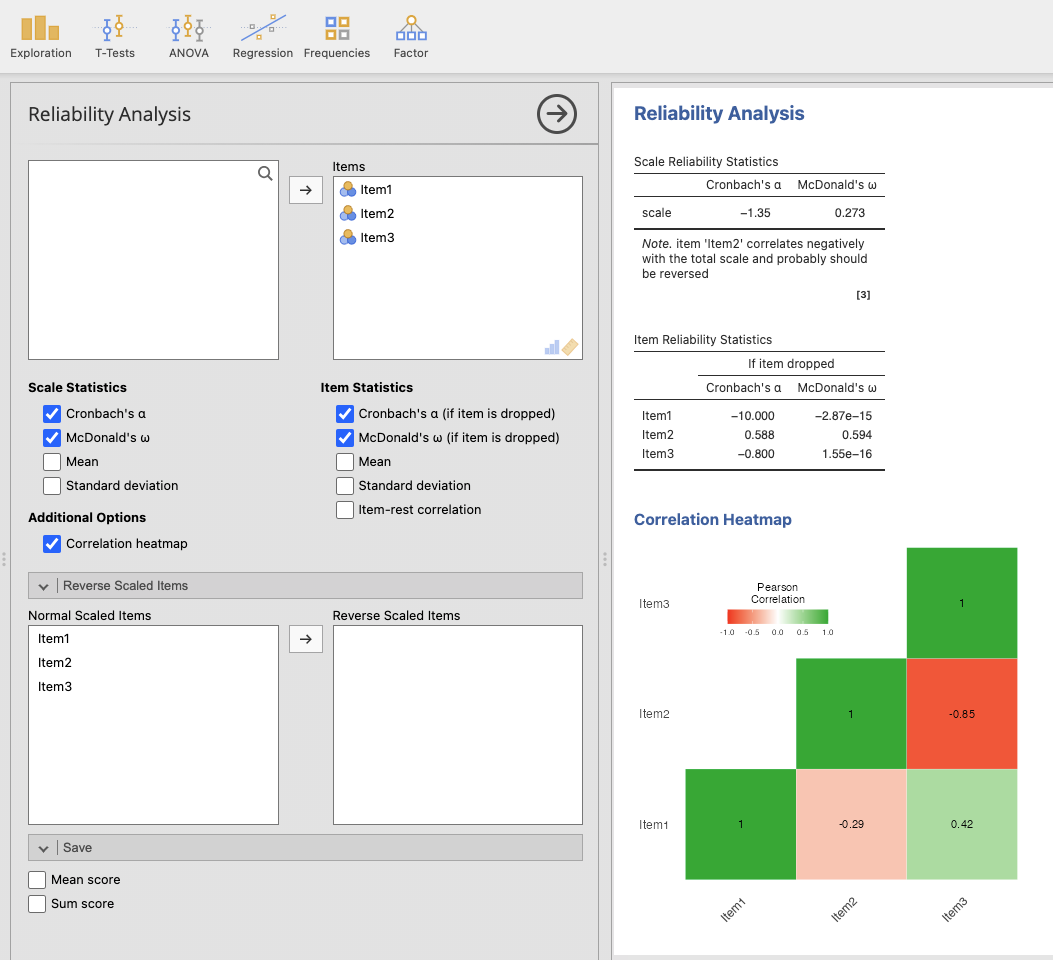
Task: Disable the Correlation heatmap option
Action: click(x=52, y=544)
